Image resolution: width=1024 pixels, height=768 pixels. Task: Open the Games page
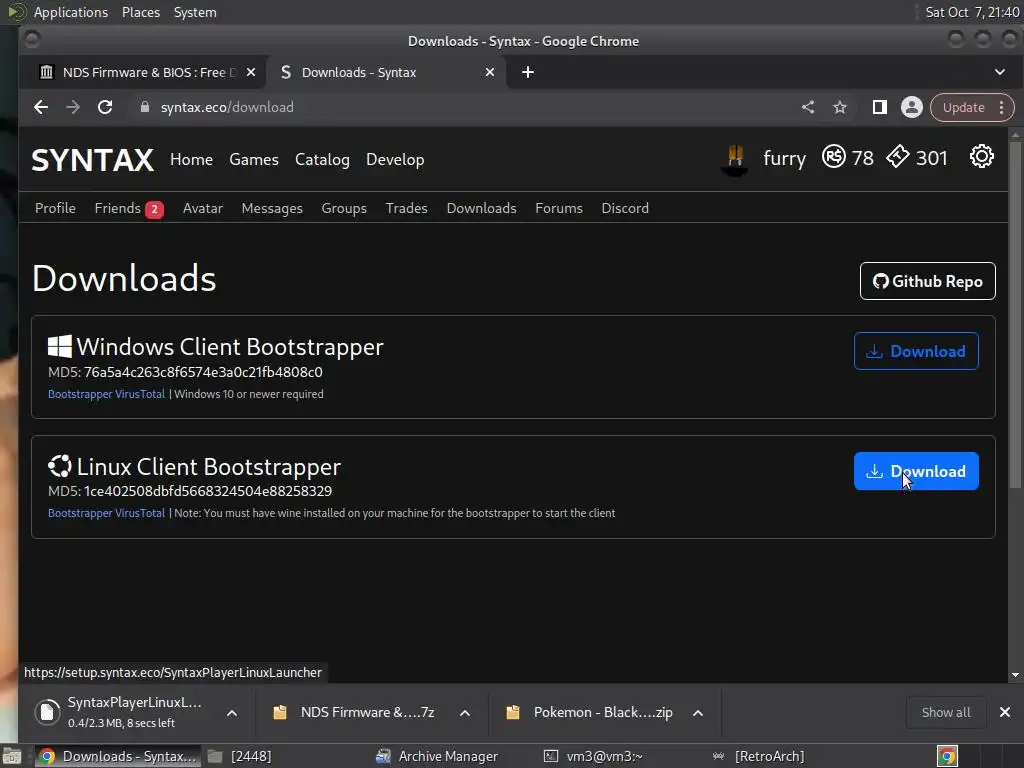tap(254, 159)
